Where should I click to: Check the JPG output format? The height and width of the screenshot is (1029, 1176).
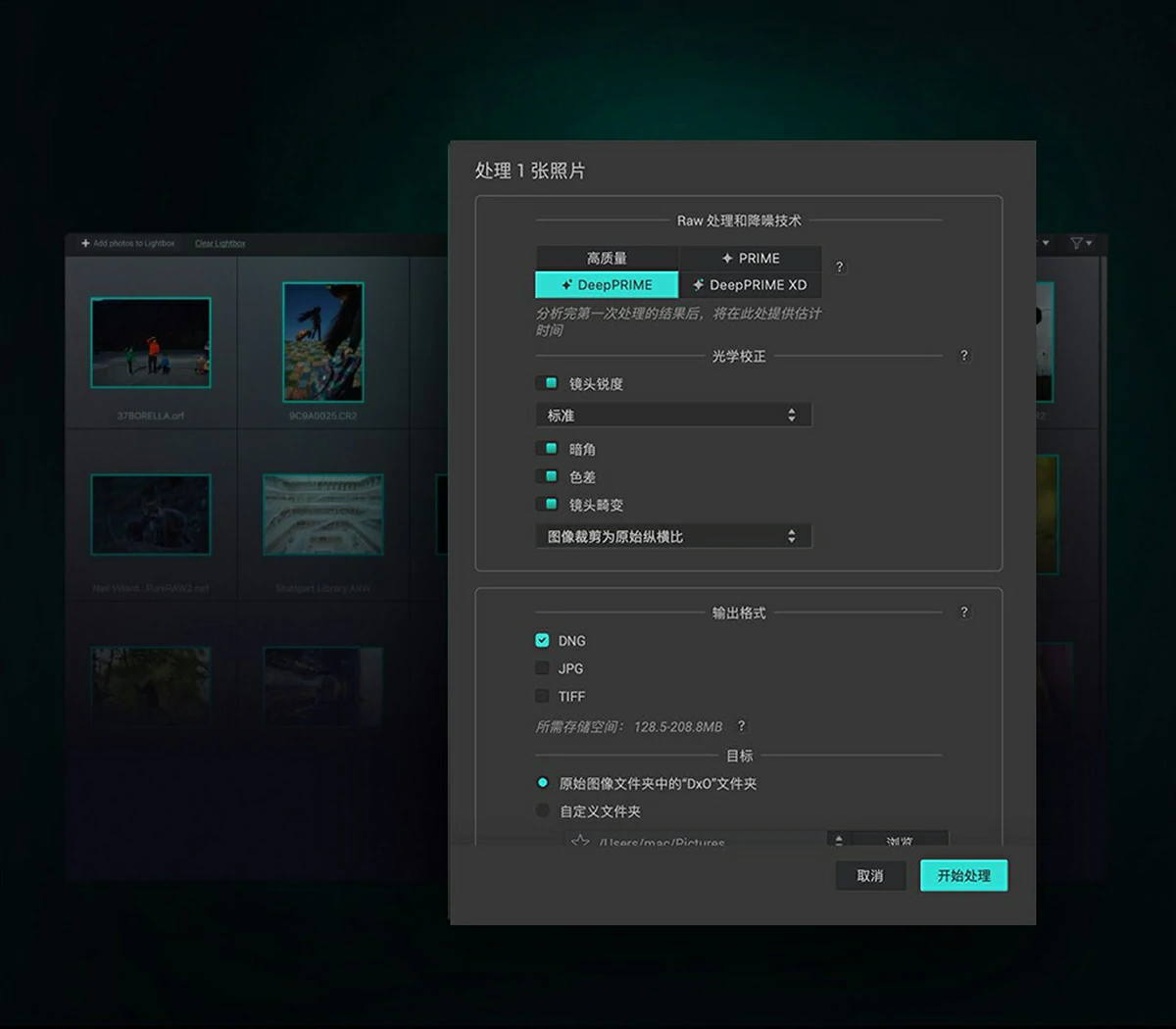click(x=542, y=668)
